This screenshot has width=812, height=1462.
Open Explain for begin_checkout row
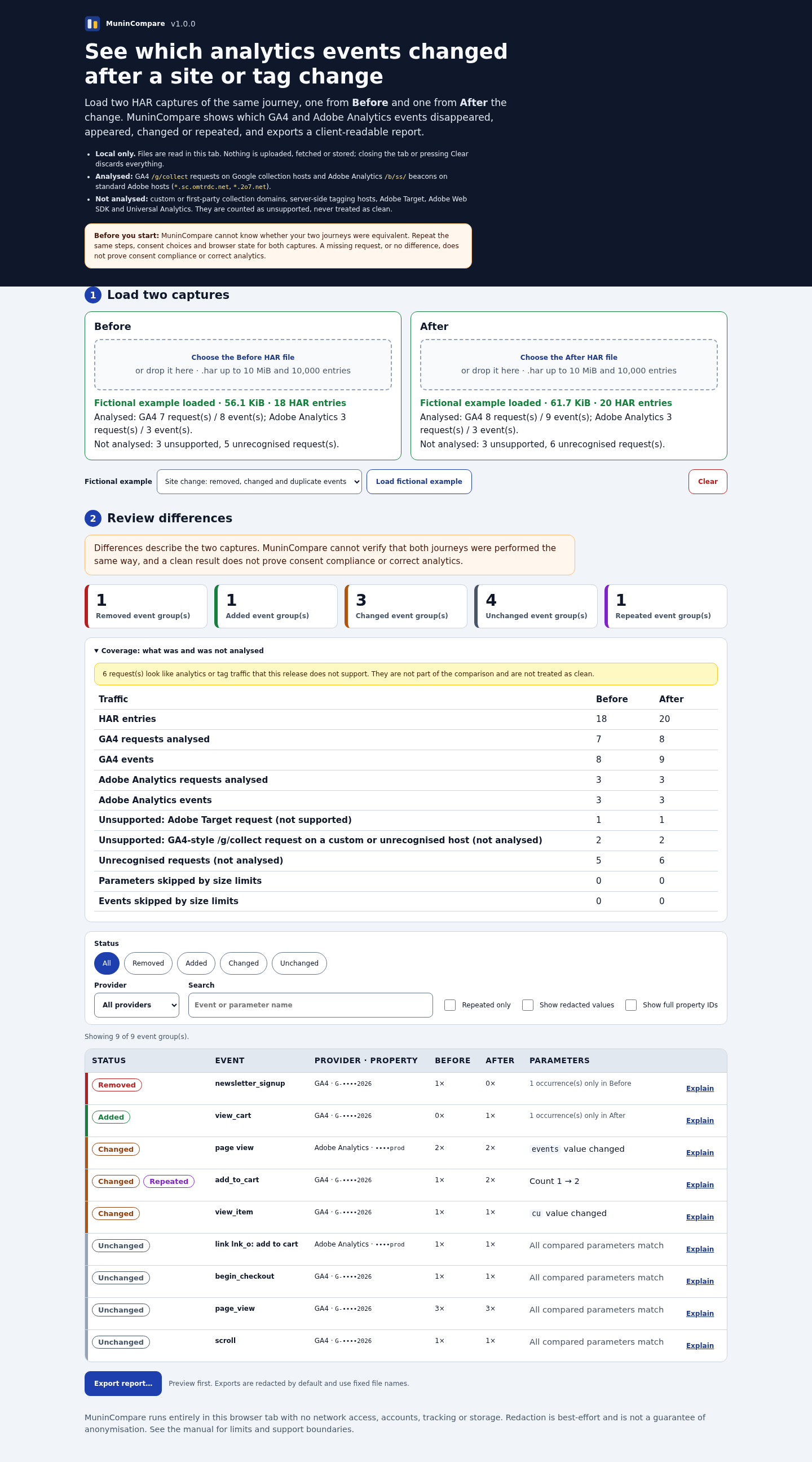pos(700,1282)
